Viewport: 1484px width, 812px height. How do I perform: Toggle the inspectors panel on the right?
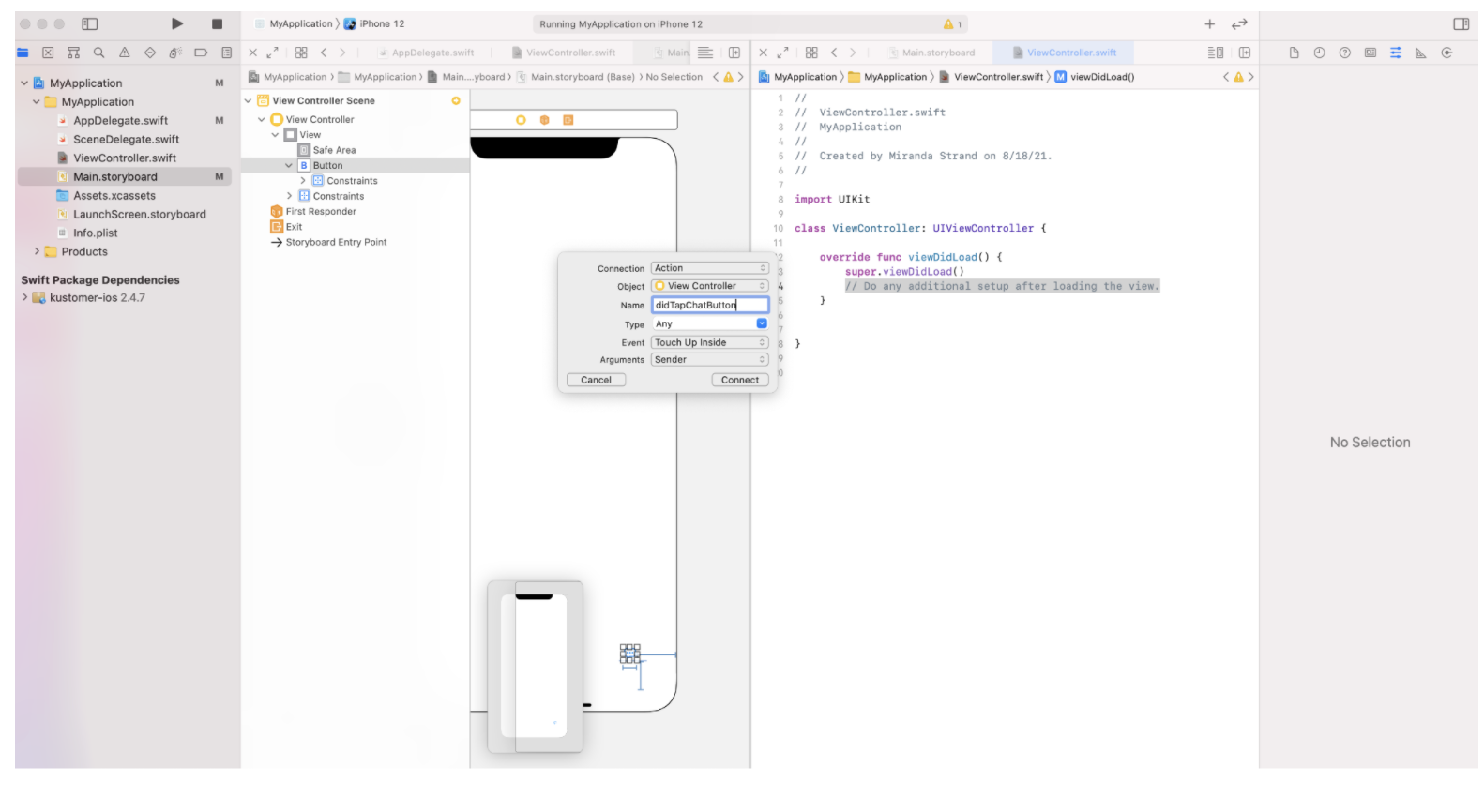1461,23
